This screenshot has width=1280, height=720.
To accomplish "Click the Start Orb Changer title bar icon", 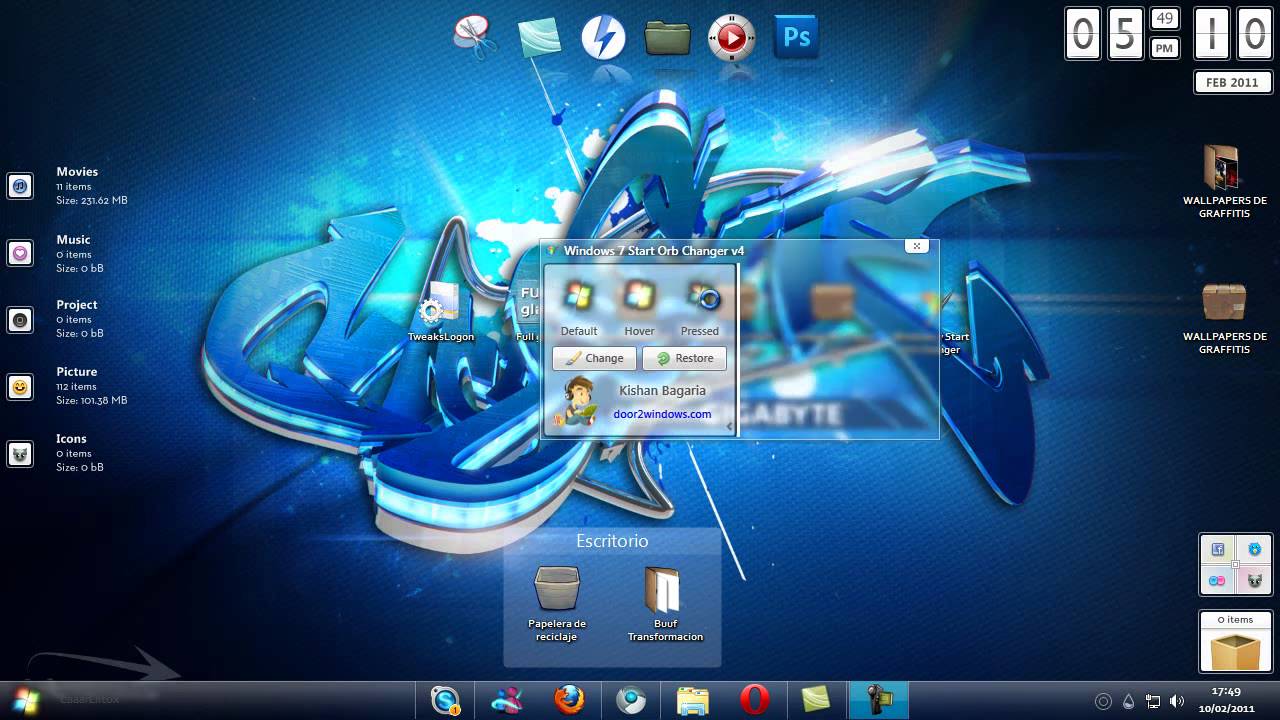I will pyautogui.click(x=552, y=250).
